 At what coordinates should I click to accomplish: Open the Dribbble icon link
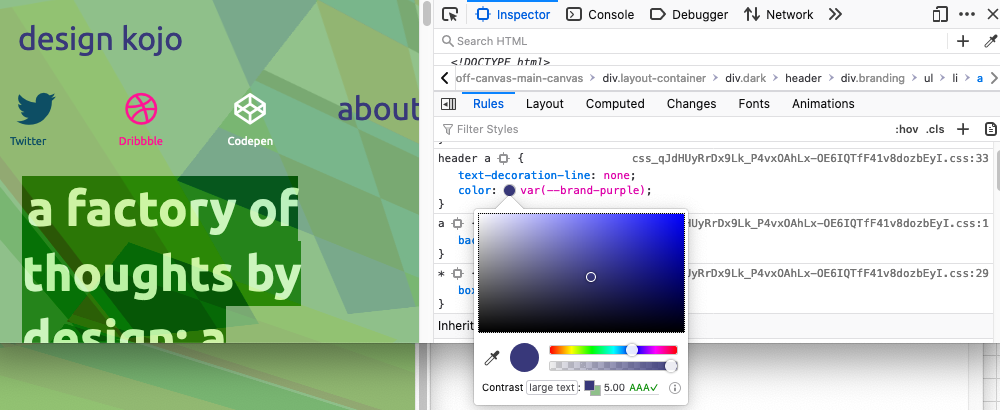[x=141, y=108]
